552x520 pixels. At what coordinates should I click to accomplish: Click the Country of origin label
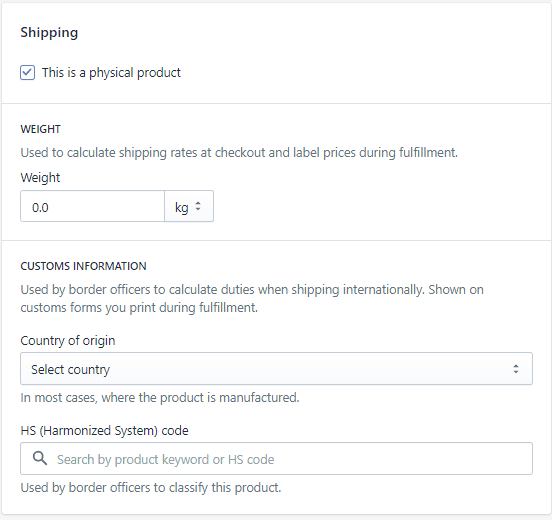[68, 341]
